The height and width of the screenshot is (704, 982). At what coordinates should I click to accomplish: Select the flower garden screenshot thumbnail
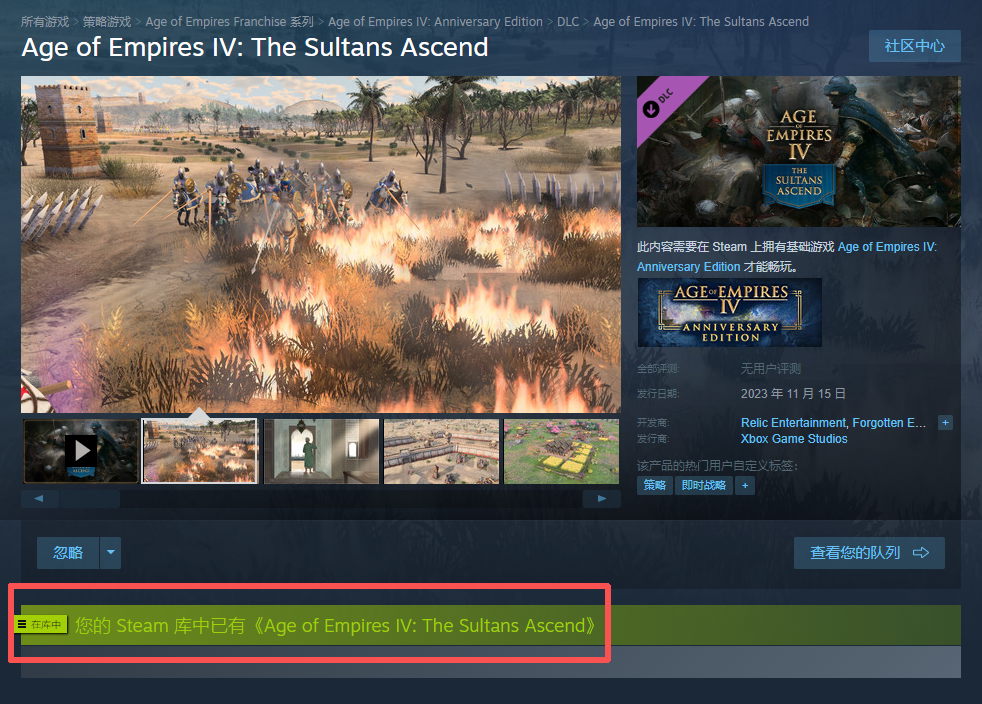point(561,451)
